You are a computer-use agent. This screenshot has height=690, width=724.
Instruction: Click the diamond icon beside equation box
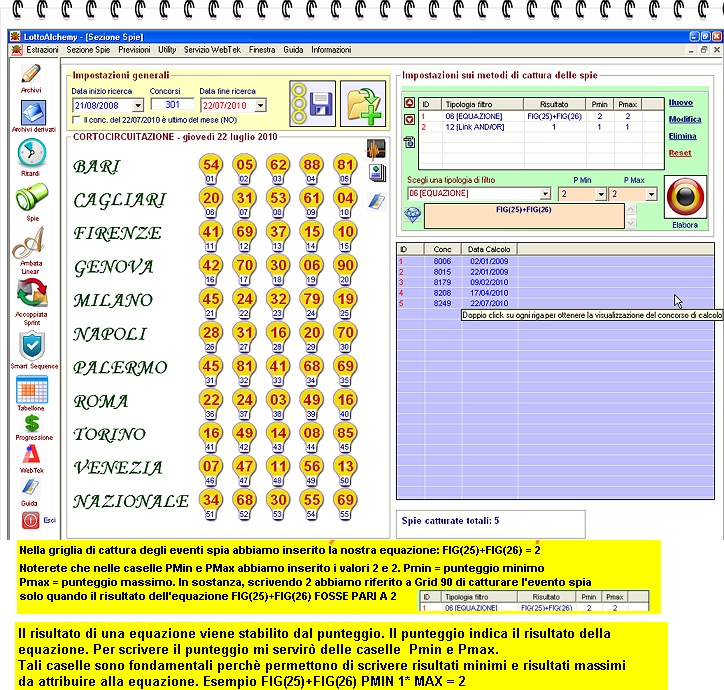[x=412, y=215]
